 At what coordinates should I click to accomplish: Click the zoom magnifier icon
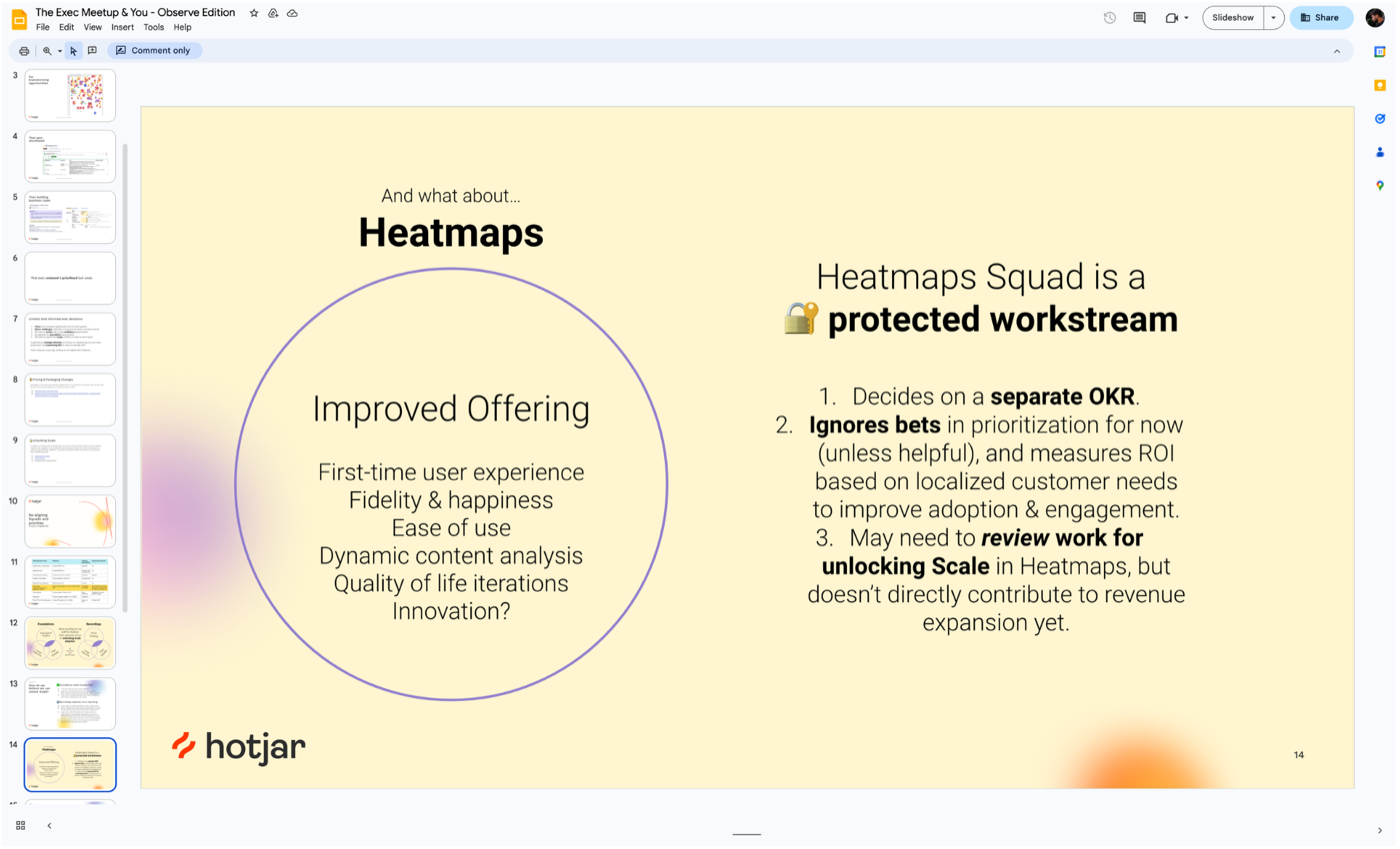coord(46,50)
